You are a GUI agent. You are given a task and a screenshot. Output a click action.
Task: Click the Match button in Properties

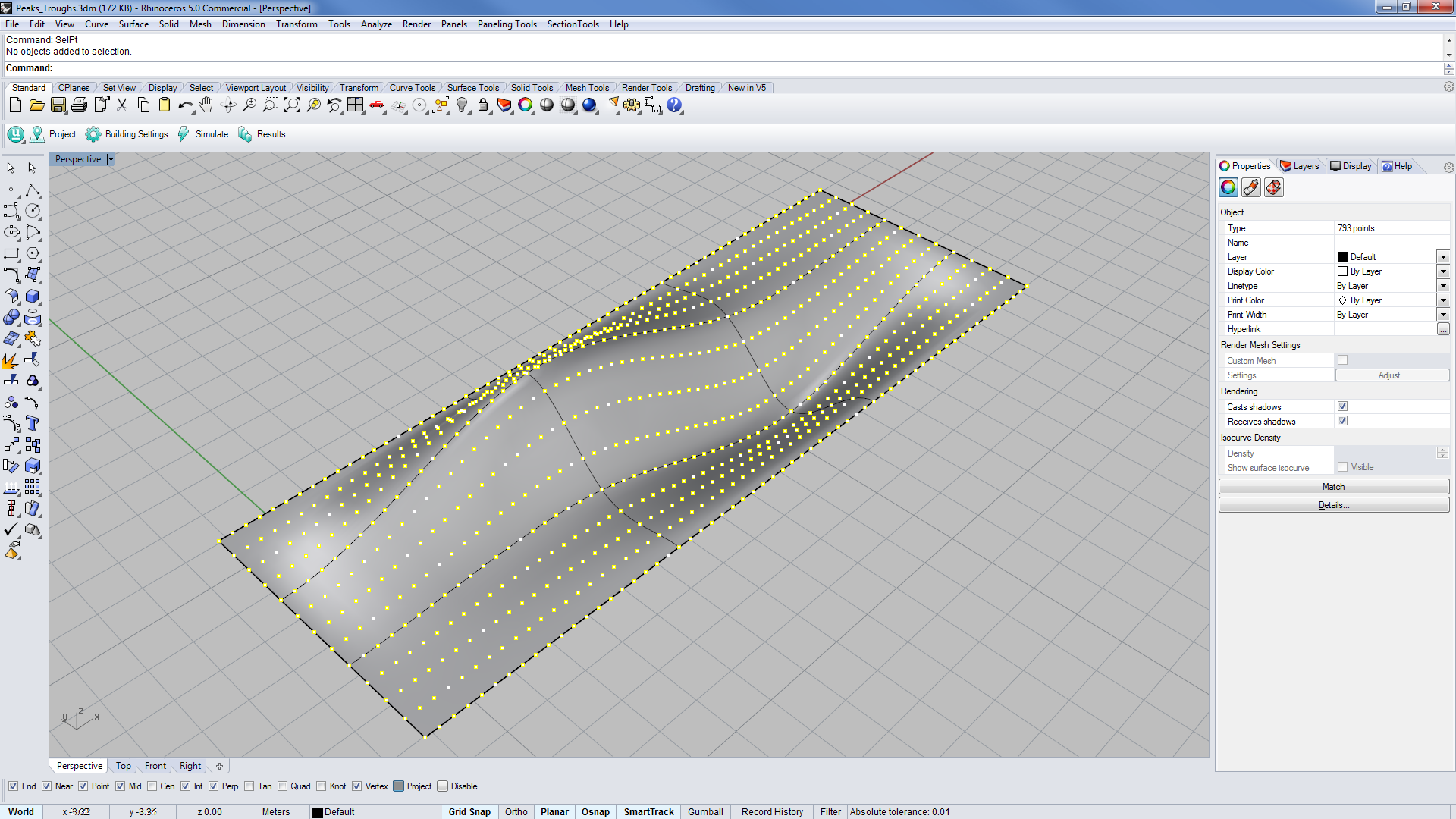point(1333,486)
